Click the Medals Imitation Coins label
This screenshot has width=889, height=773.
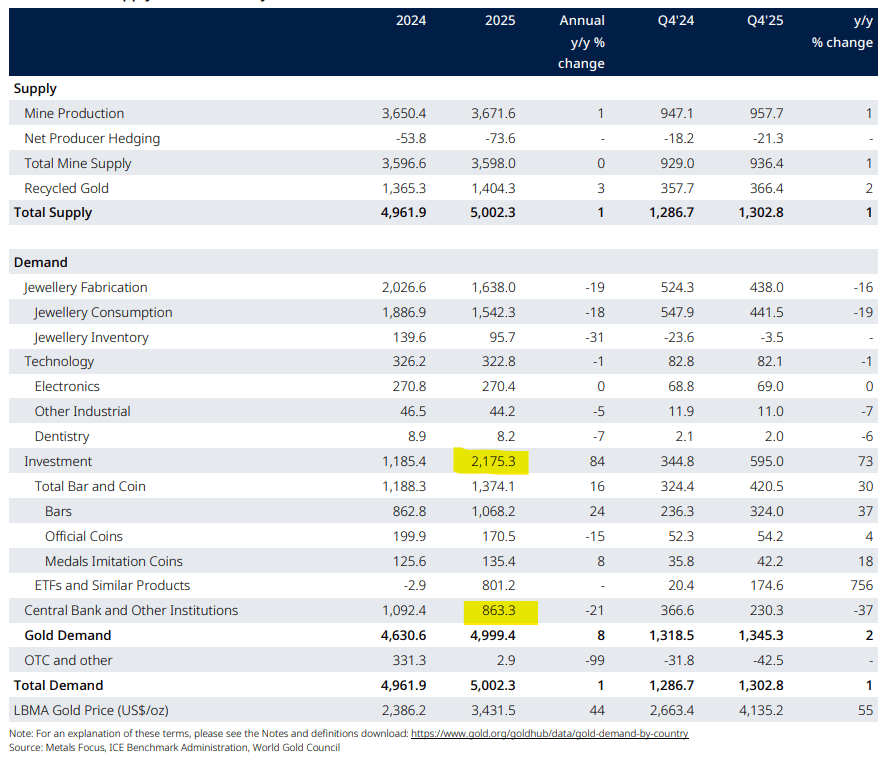tap(114, 561)
